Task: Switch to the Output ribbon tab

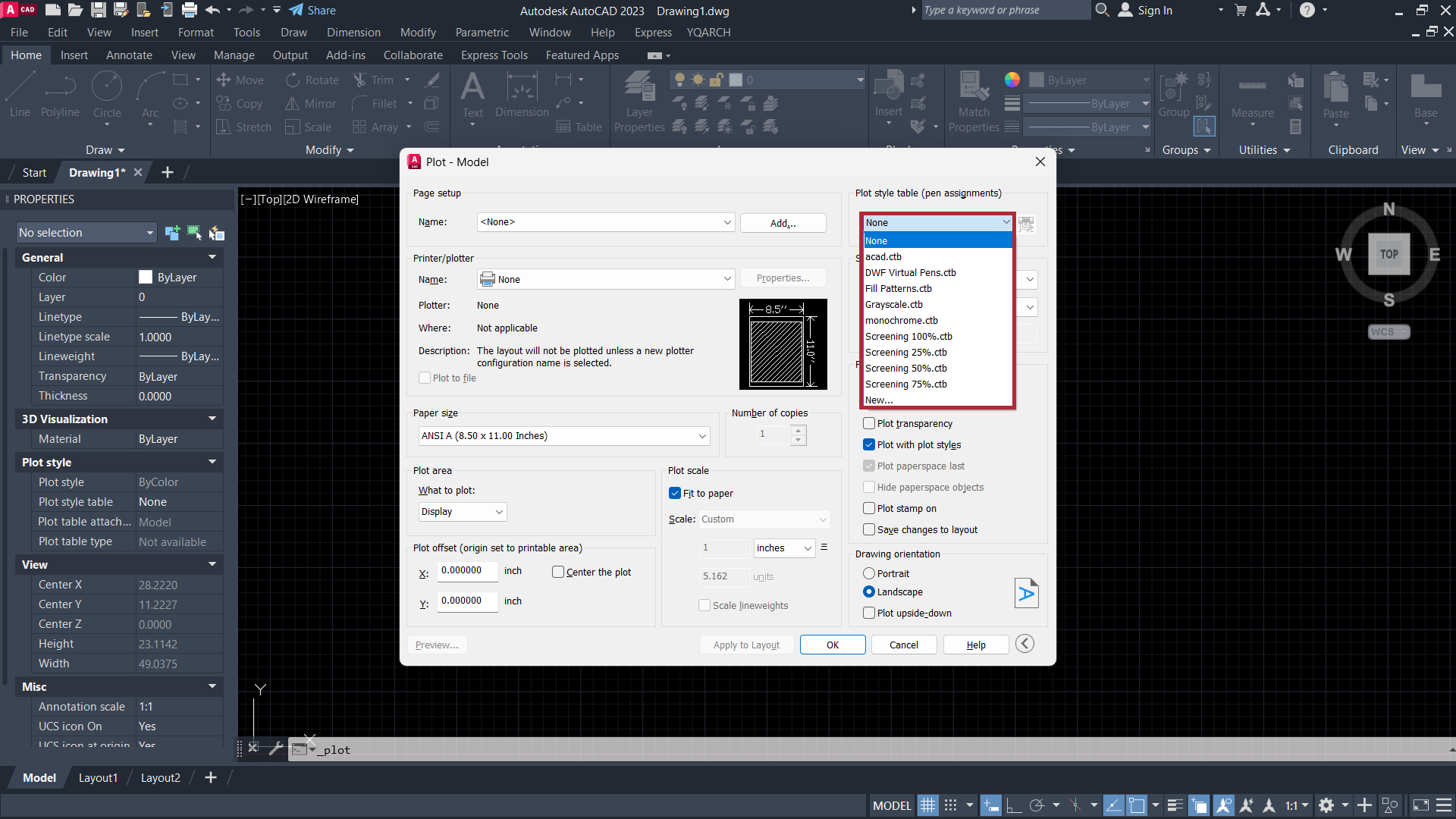Action: tap(290, 55)
